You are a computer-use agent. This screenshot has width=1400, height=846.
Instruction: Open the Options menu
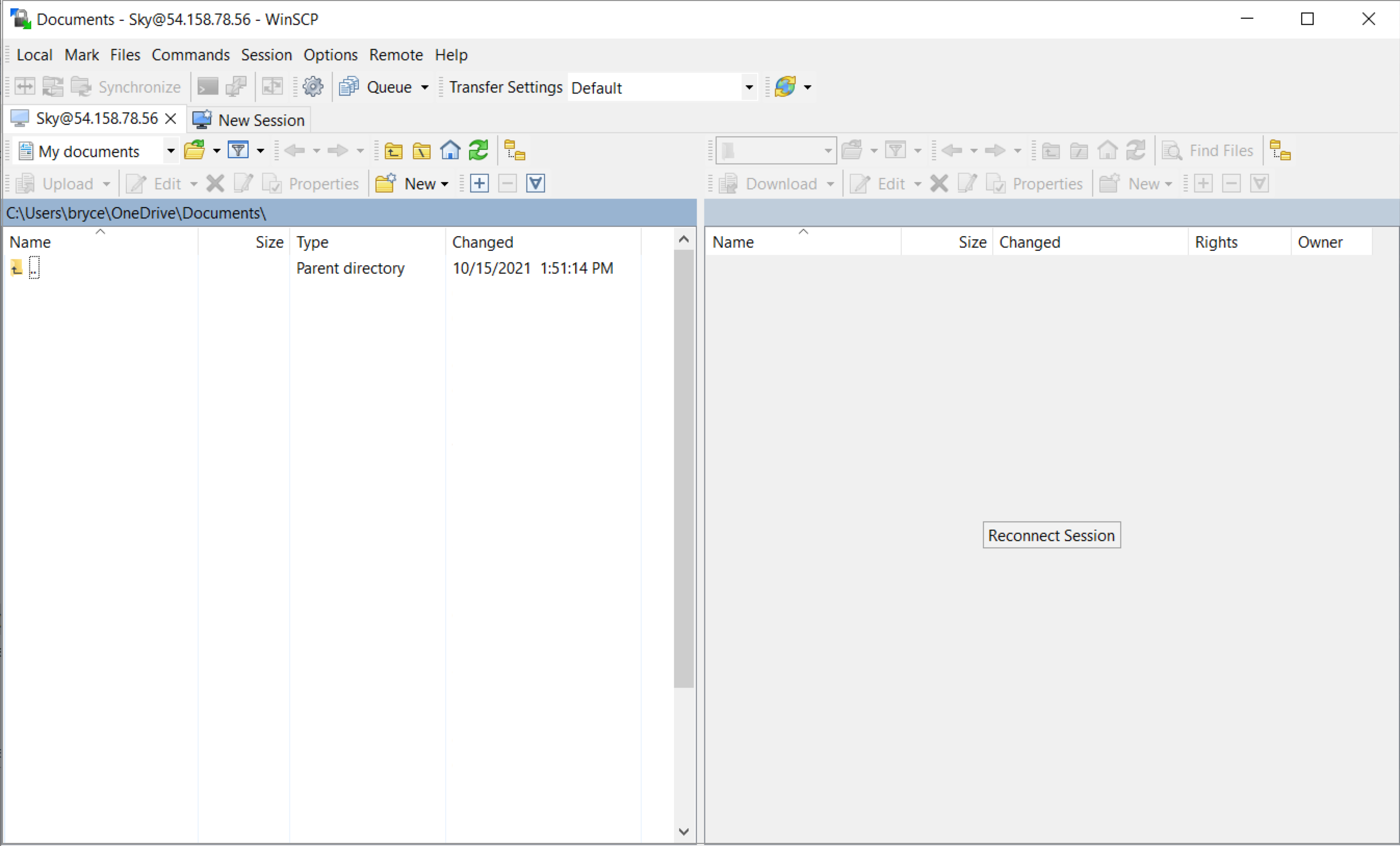[330, 55]
